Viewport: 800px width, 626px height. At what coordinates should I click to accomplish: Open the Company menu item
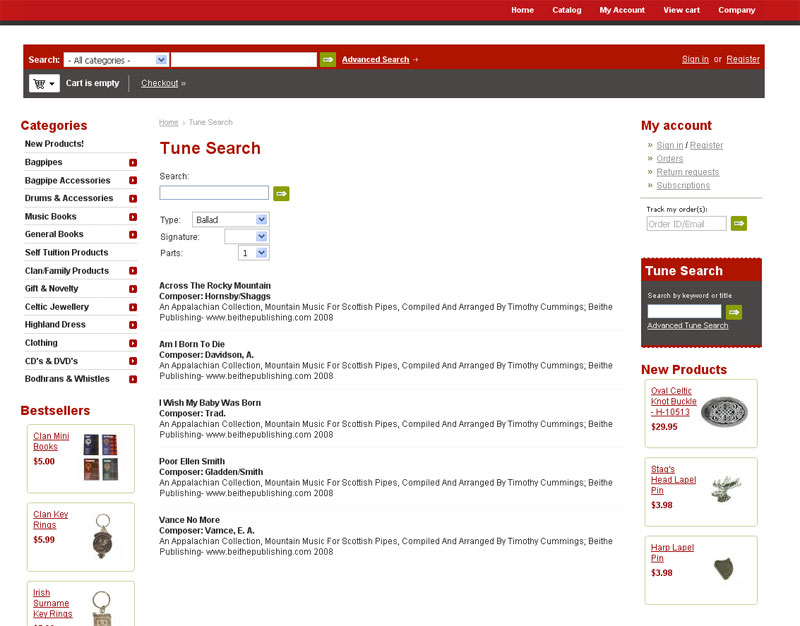point(736,10)
